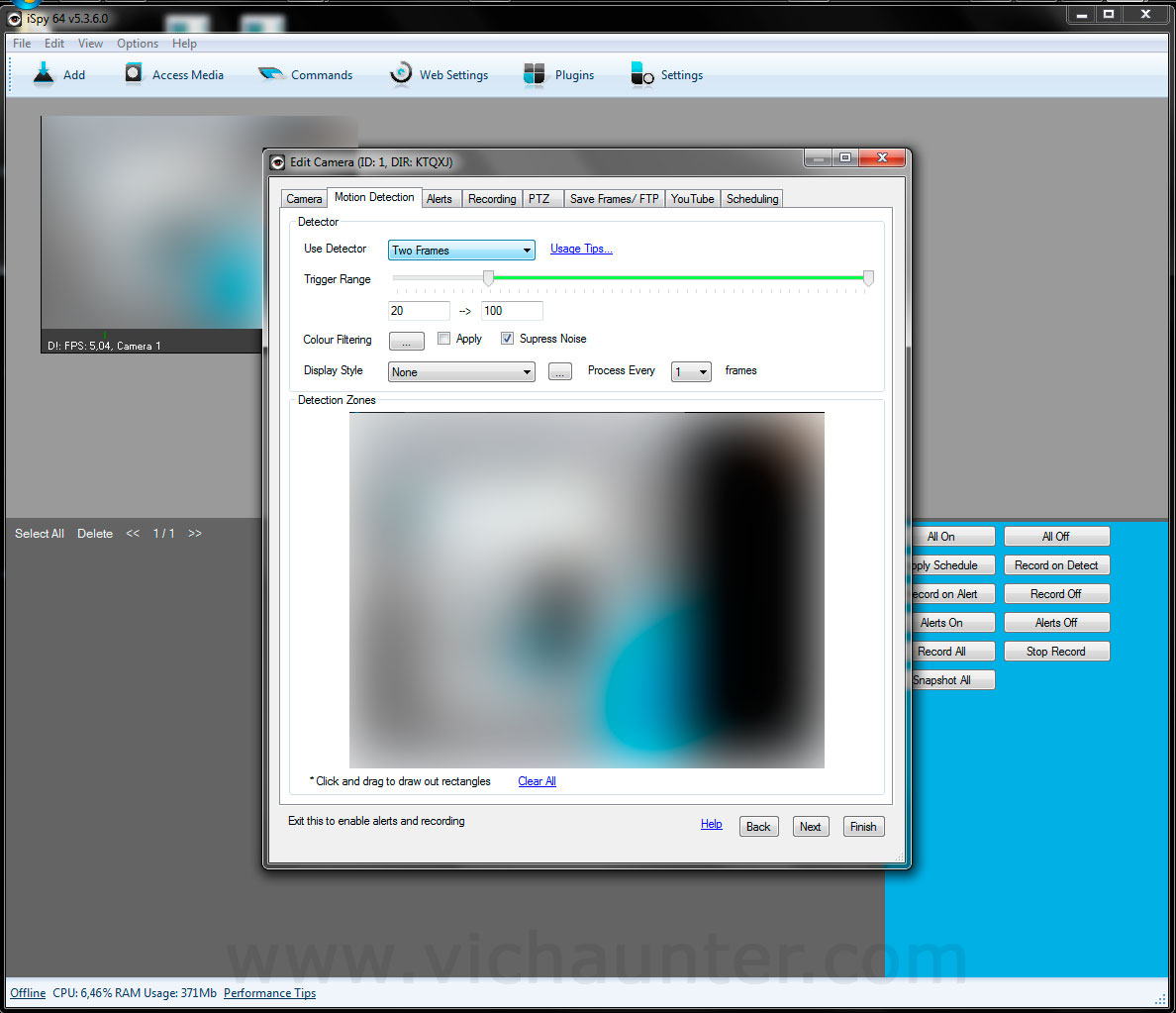Open the Process Every frames dropdown
This screenshot has height=1013, width=1176.
pyautogui.click(x=691, y=371)
